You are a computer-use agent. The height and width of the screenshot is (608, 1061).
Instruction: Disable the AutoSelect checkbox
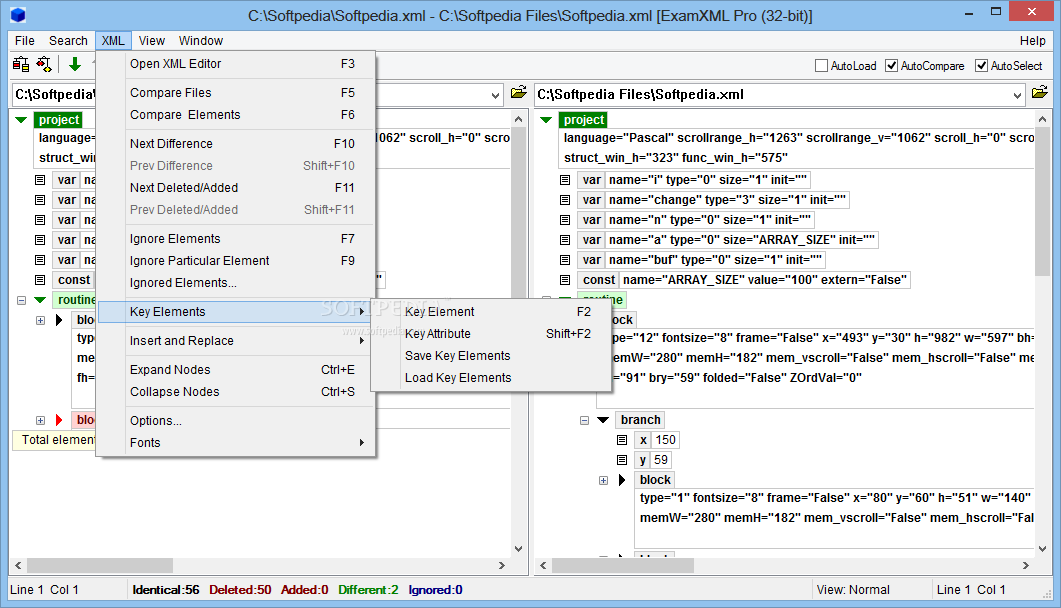click(981, 66)
